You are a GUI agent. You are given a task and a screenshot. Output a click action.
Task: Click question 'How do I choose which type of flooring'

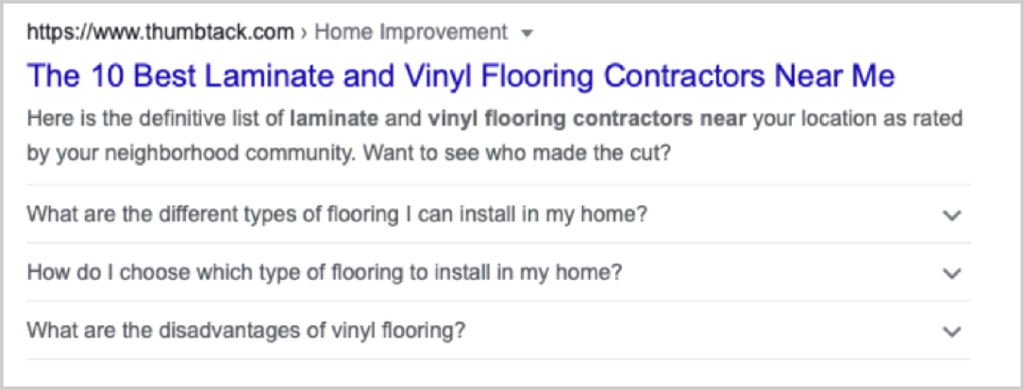click(324, 272)
